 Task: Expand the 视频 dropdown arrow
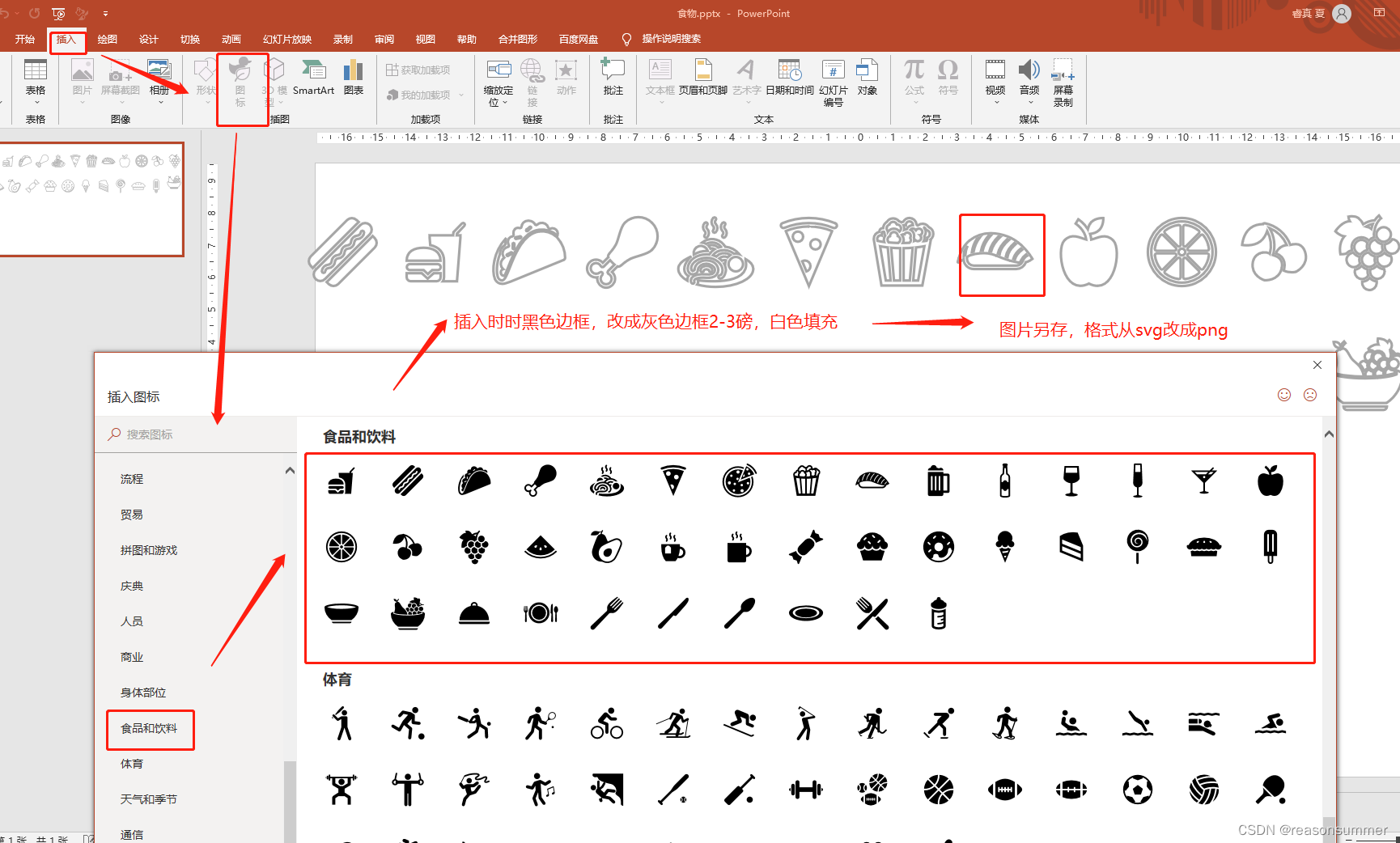(995, 103)
